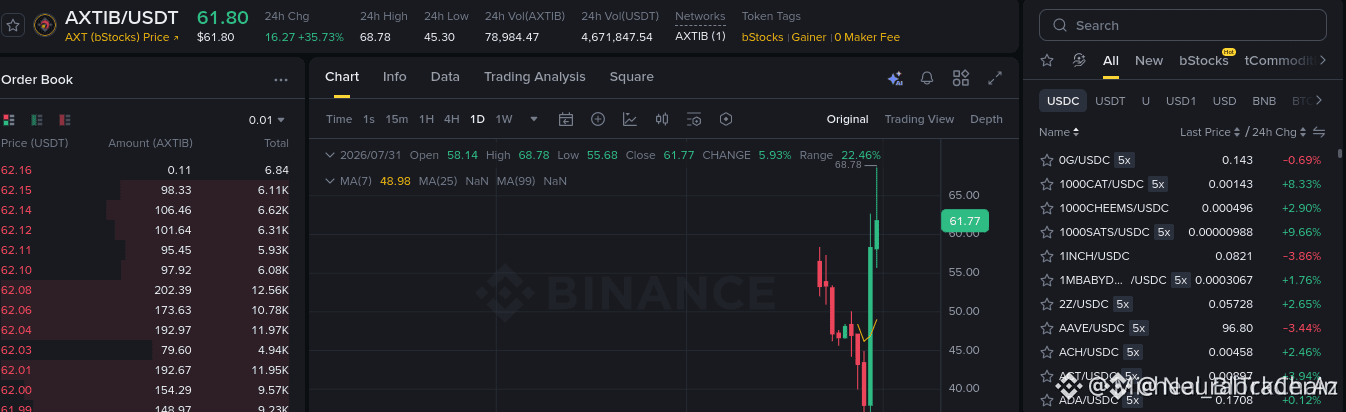The height and width of the screenshot is (412, 1346).
Task: Select the 4H interval
Action: (x=452, y=119)
